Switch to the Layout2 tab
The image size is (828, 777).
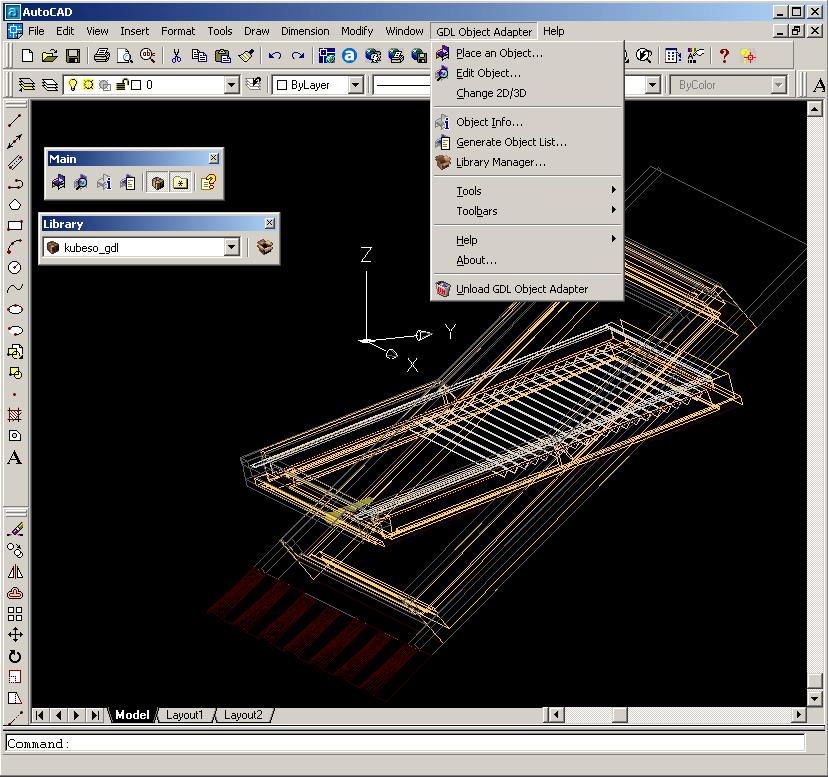click(x=243, y=715)
